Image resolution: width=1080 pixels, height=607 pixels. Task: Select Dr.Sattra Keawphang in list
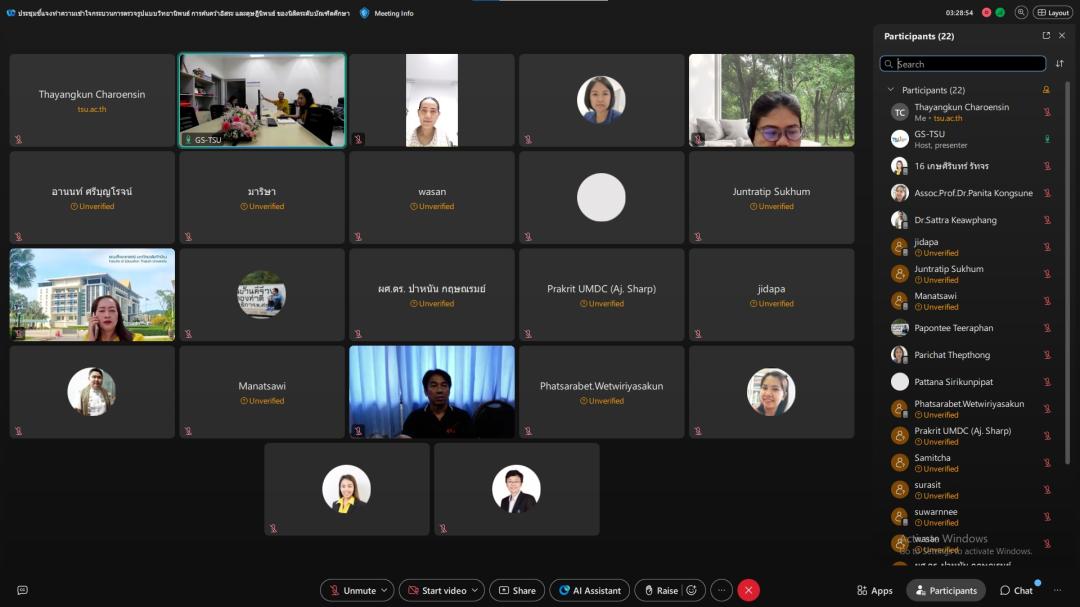pos(971,220)
